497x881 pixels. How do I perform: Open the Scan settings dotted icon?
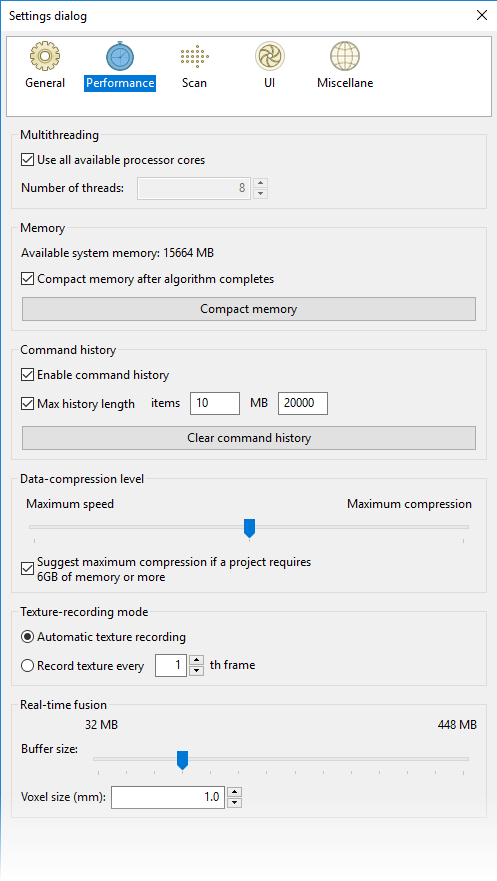pyautogui.click(x=194, y=56)
